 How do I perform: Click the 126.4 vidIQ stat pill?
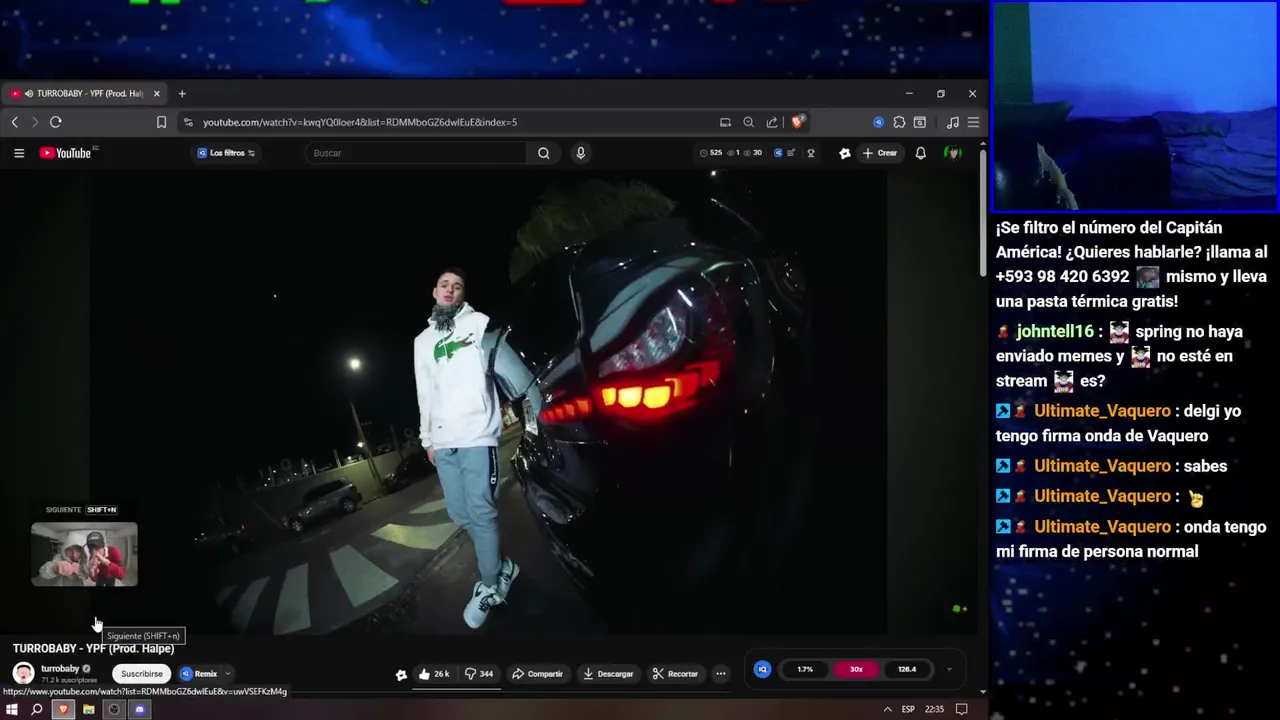907,669
